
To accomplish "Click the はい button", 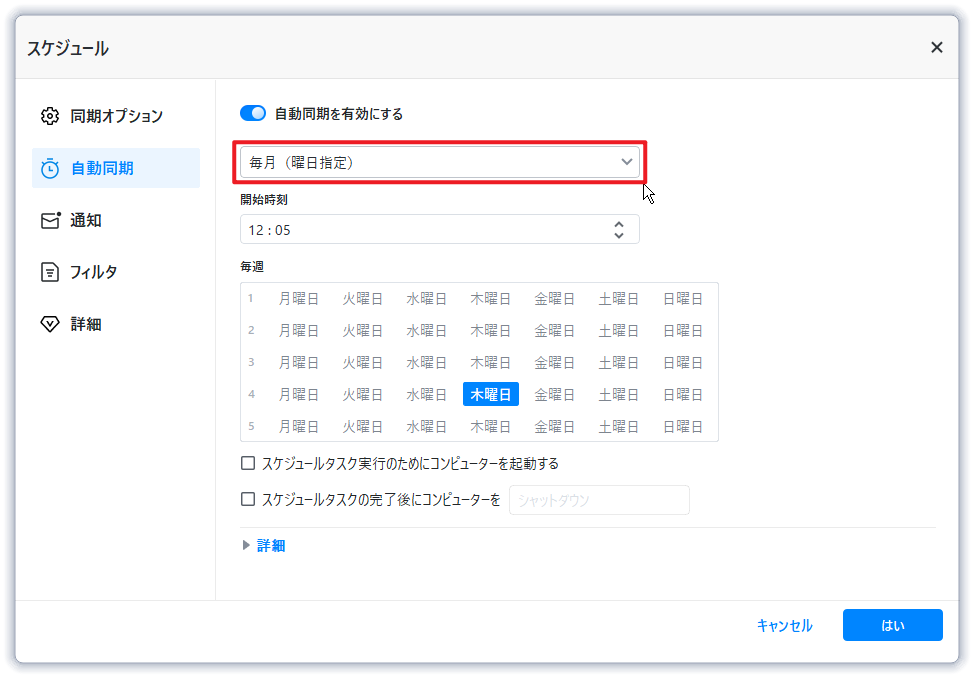I will coord(892,625).
